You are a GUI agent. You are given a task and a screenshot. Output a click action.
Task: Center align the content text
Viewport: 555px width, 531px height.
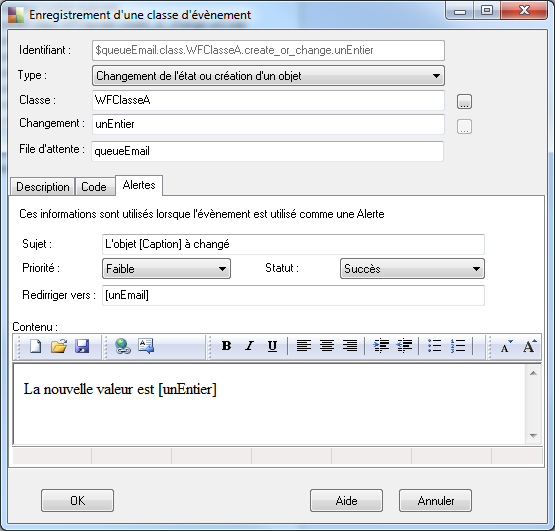coord(327,346)
